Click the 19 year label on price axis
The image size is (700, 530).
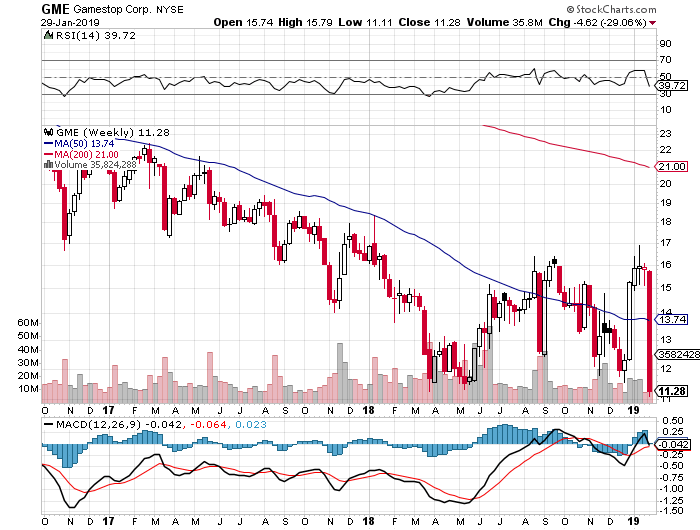[x=633, y=410]
